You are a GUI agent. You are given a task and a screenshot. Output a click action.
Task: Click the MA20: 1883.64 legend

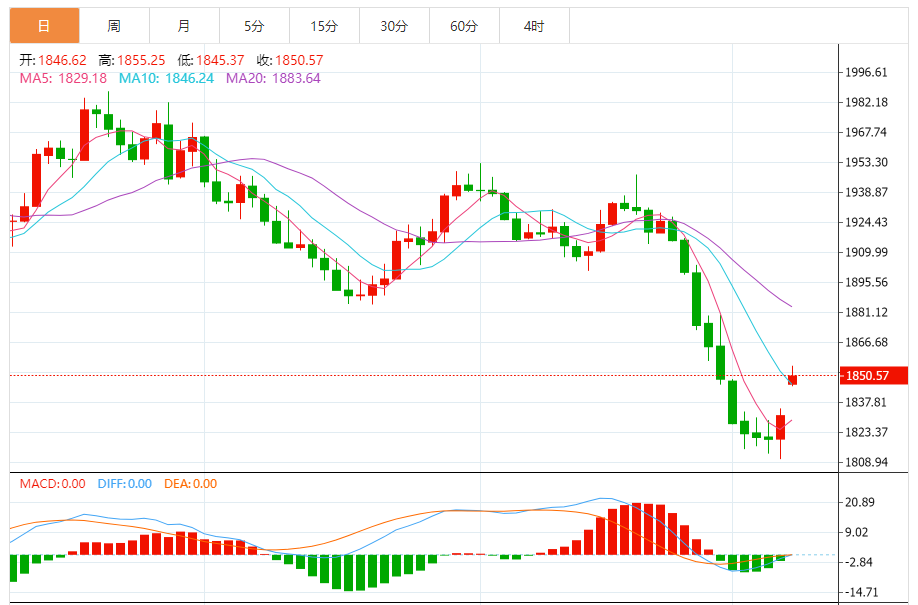[273, 78]
